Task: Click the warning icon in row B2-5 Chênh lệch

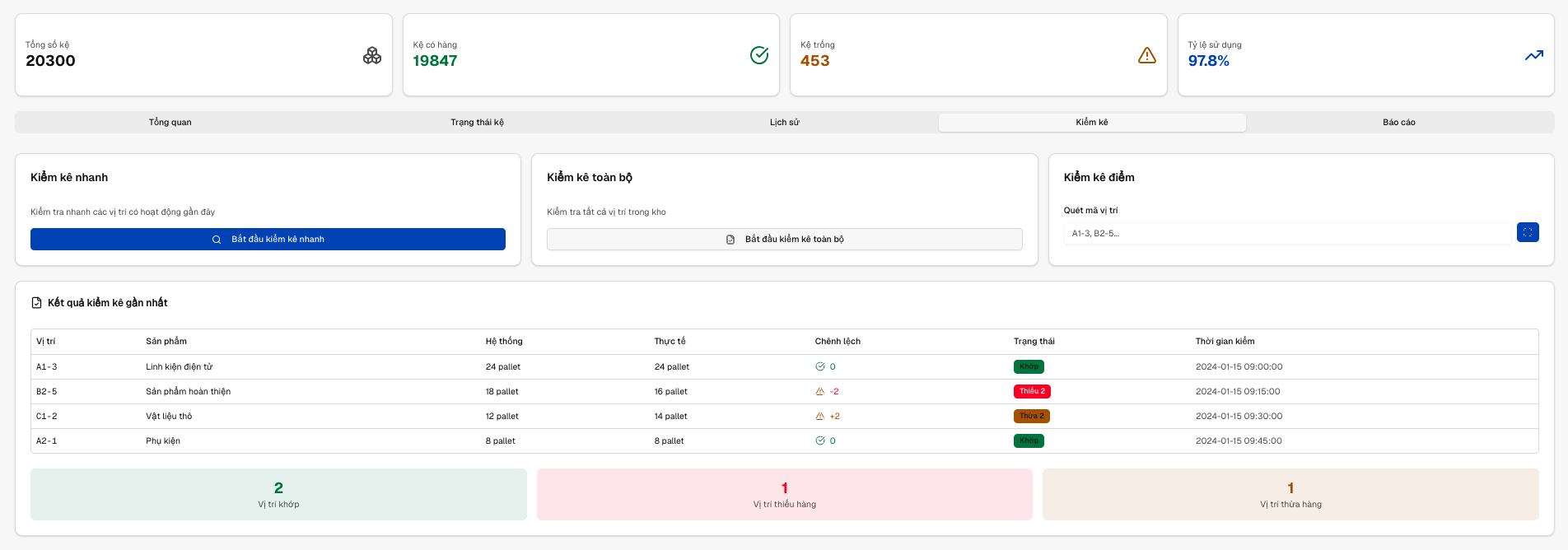Action: click(x=820, y=392)
